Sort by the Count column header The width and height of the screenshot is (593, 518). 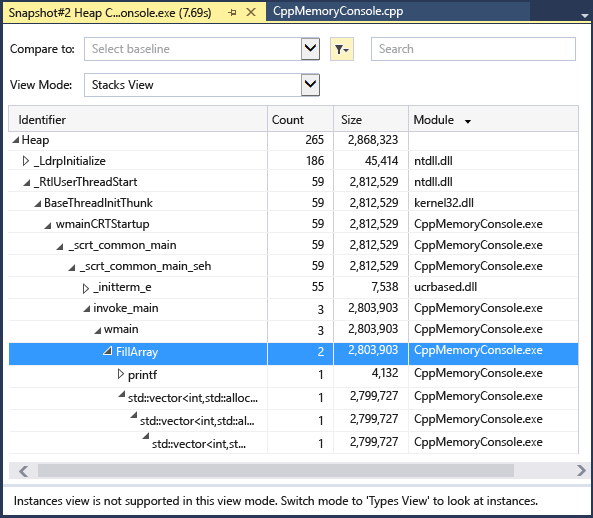300,119
